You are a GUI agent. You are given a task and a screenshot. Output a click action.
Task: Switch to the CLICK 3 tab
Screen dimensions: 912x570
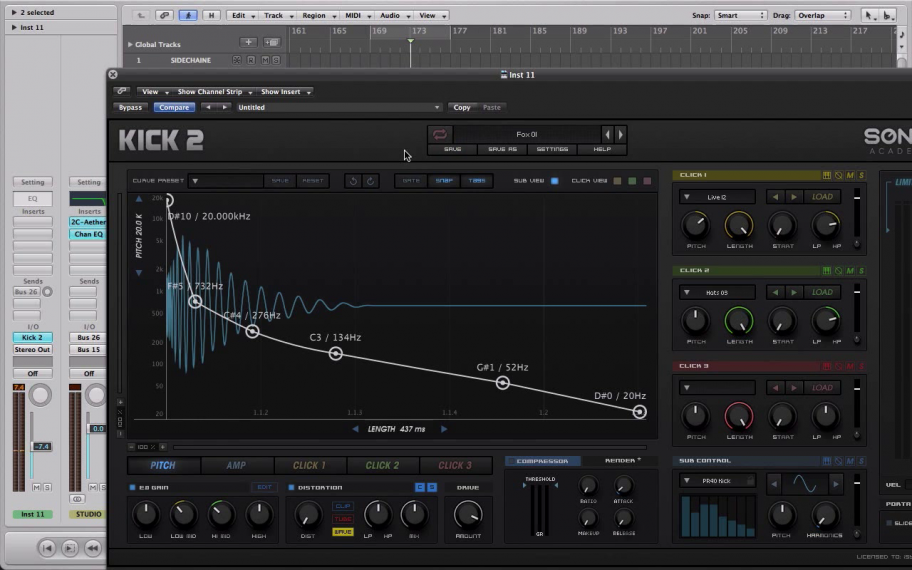pyautogui.click(x=455, y=465)
